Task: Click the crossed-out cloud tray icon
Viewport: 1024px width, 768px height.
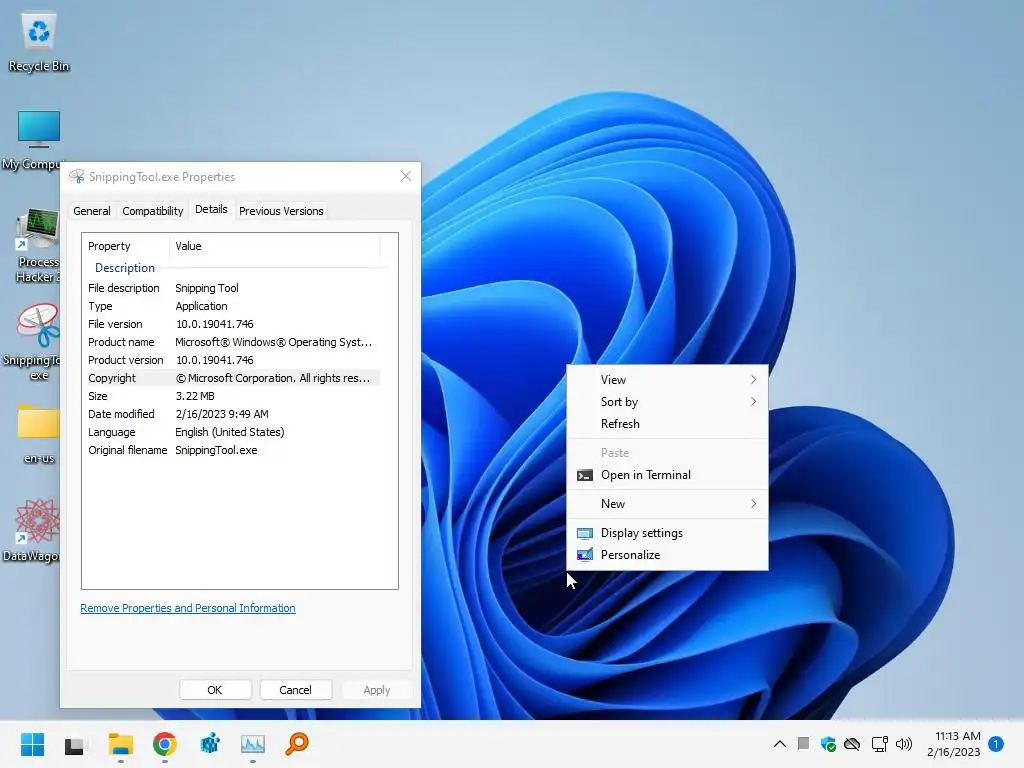Action: pyautogui.click(x=852, y=744)
